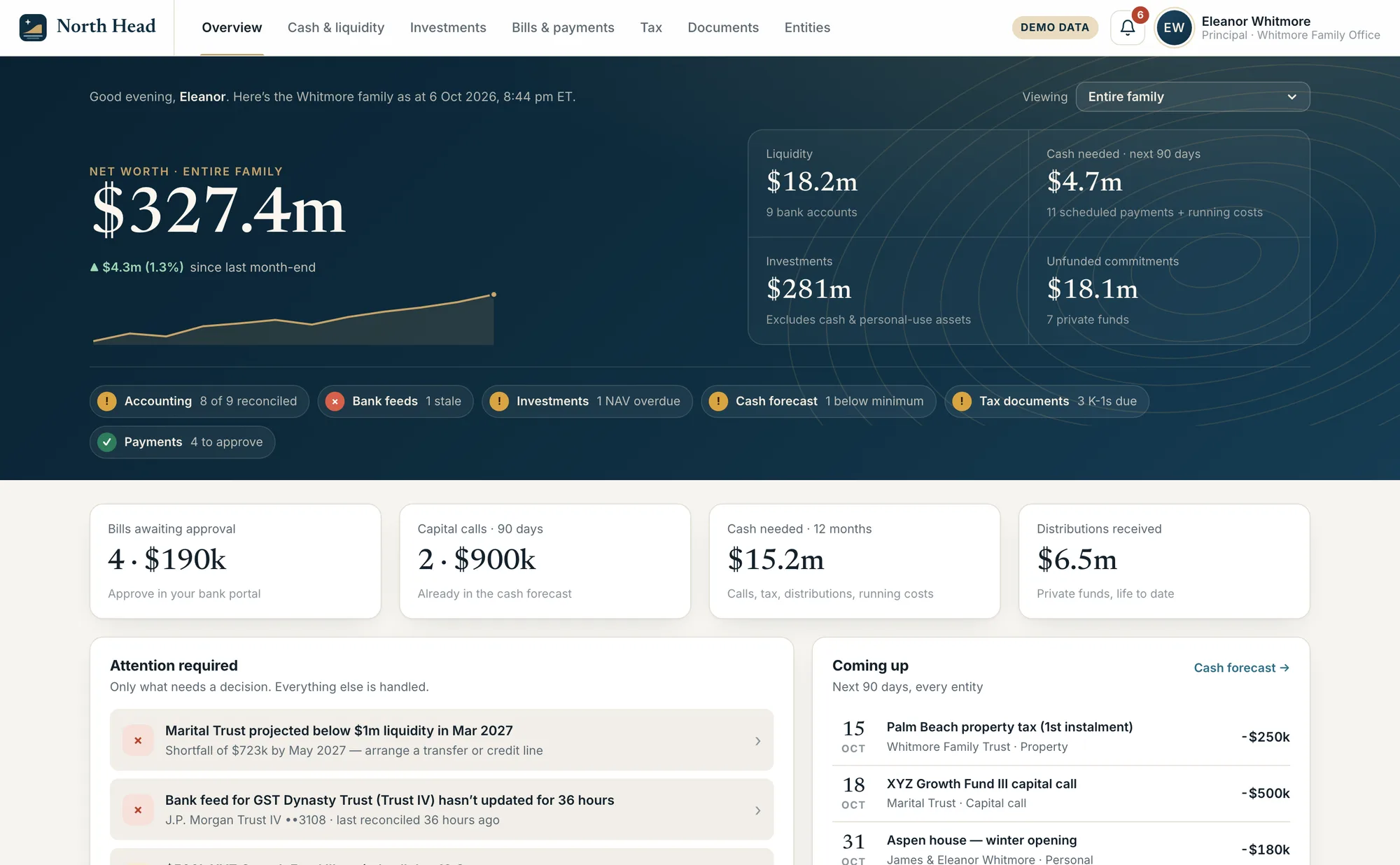The width and height of the screenshot is (1400, 865).
Task: Select Palm Beach property tax upcoming item
Action: tap(1060, 737)
